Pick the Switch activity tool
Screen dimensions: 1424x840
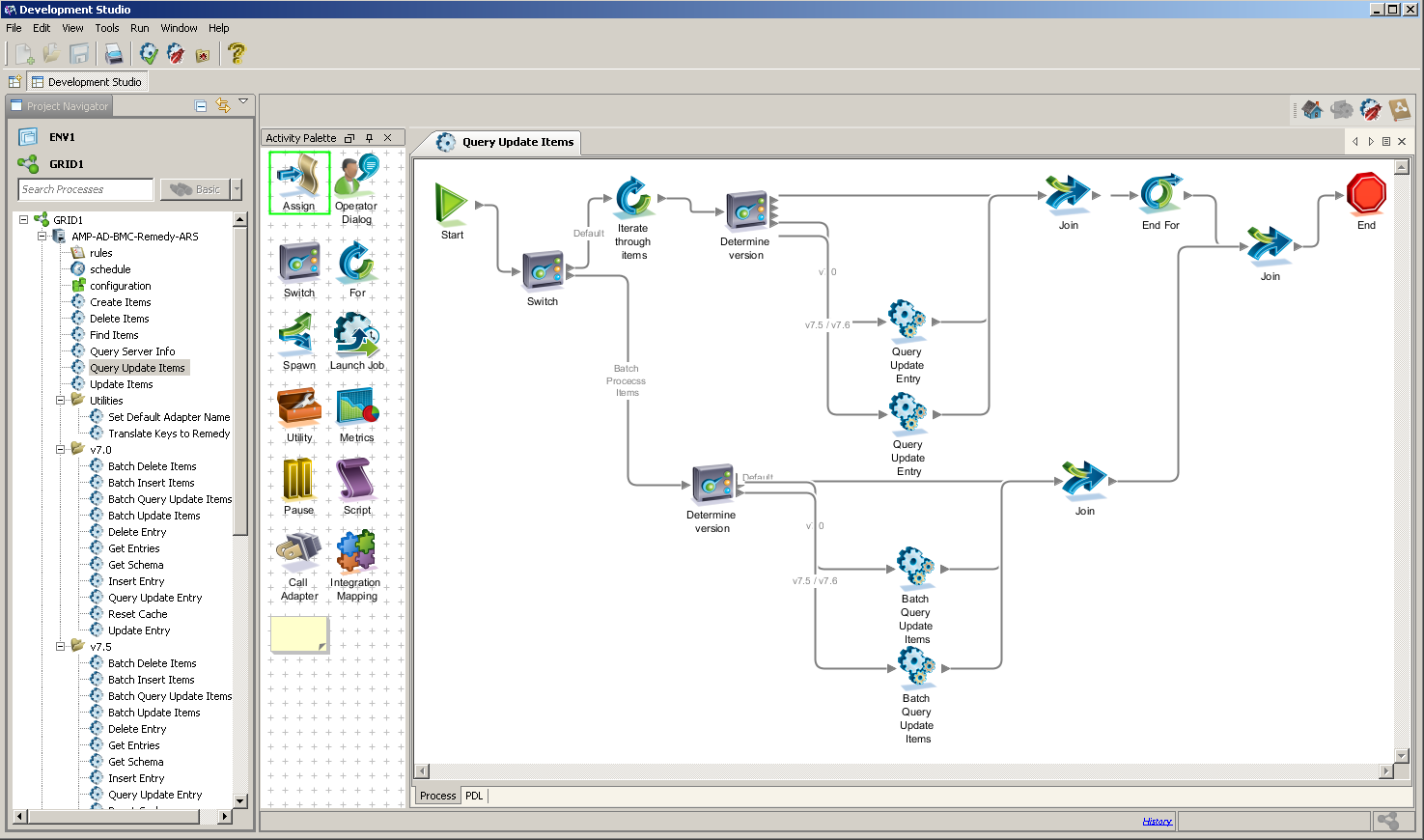(298, 266)
